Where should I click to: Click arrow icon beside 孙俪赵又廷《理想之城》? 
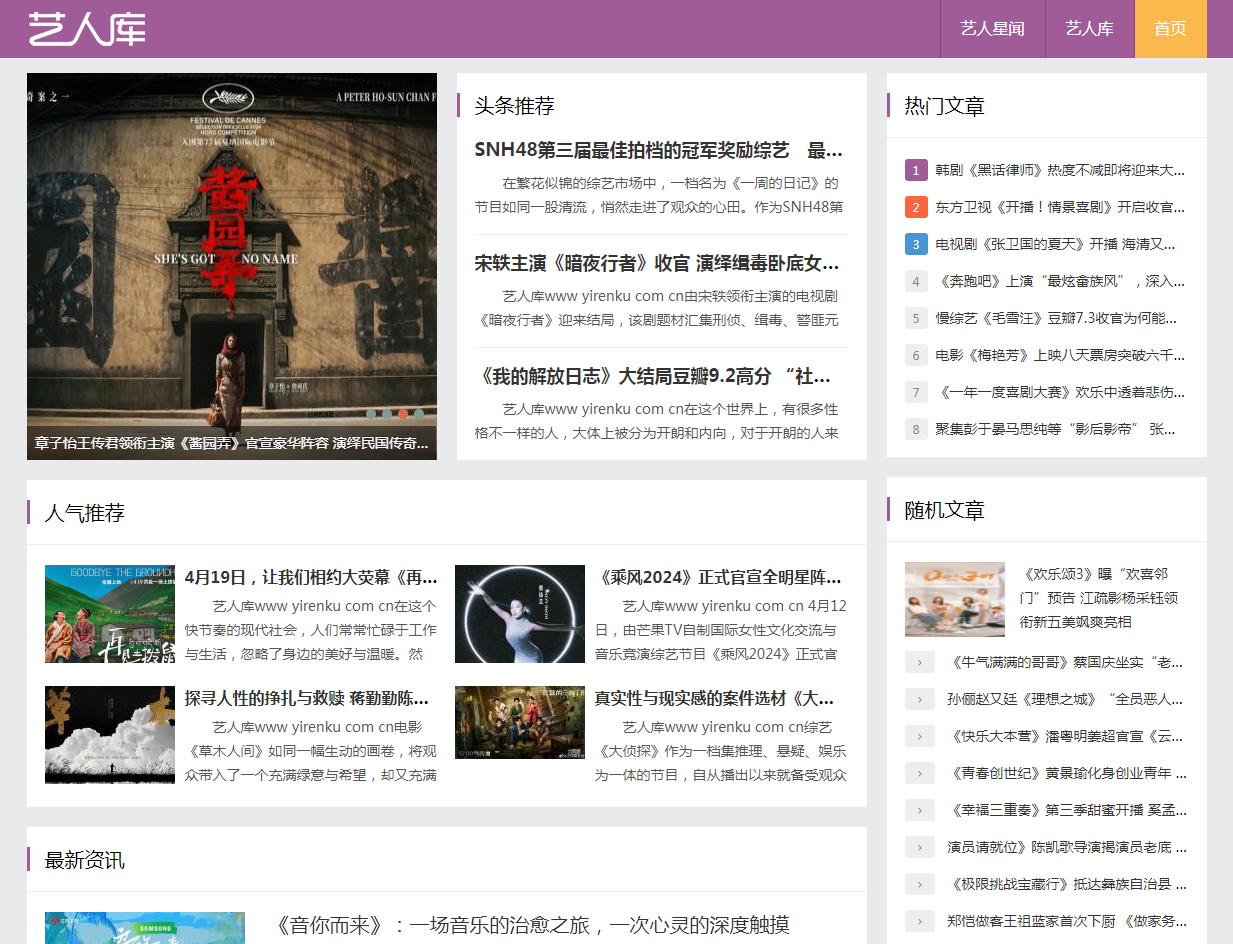pos(920,699)
